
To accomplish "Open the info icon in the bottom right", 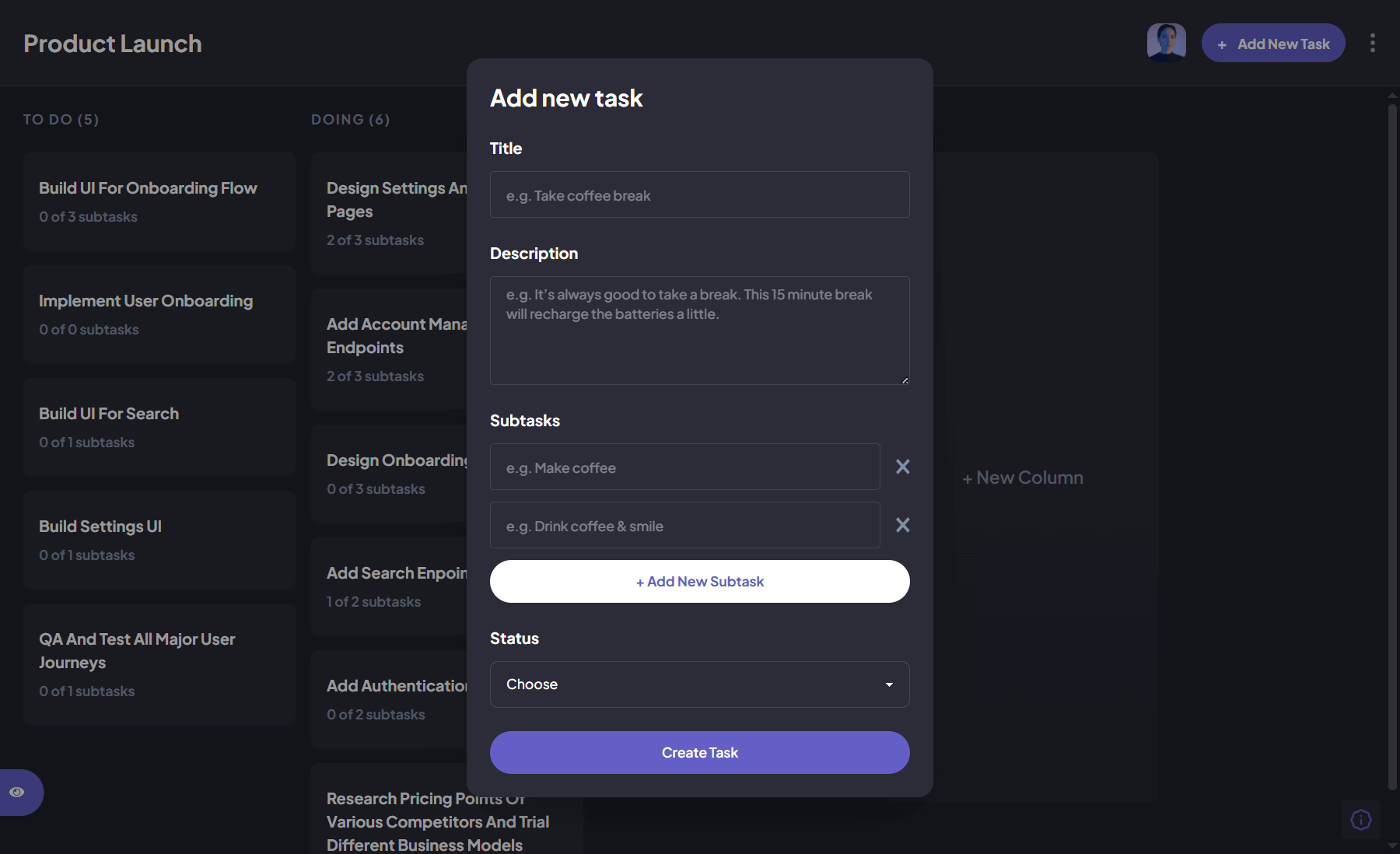I will 1360,819.
